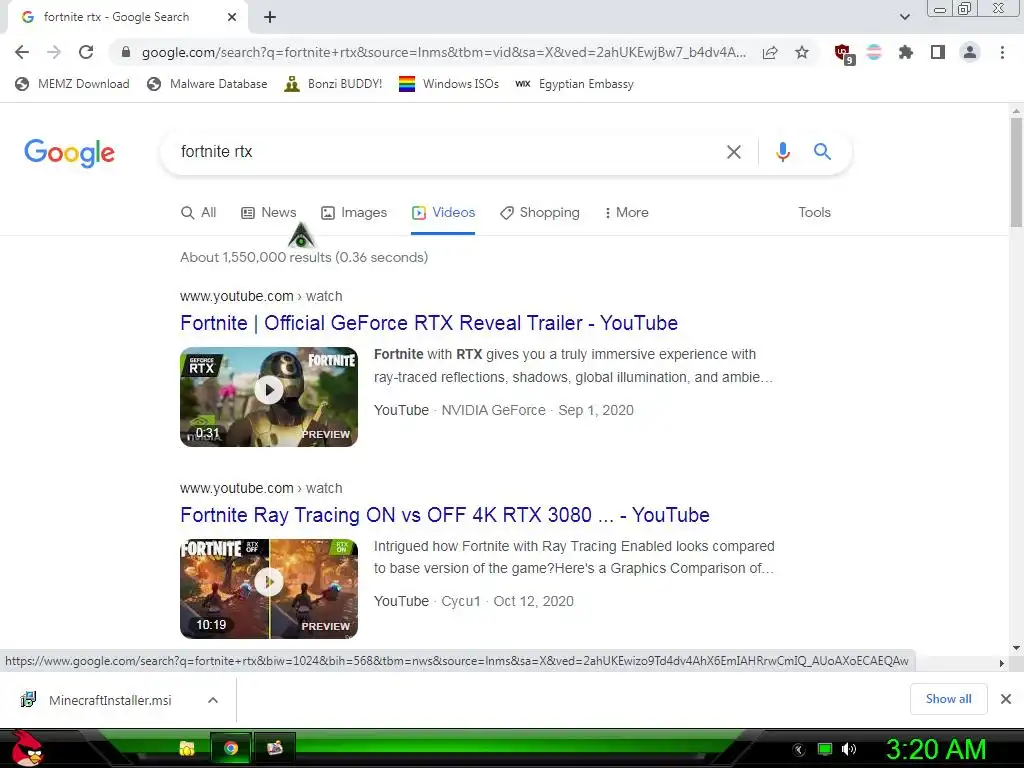Viewport: 1024px width, 768px height.
Task: Switch to the Images tab
Action: click(x=354, y=213)
